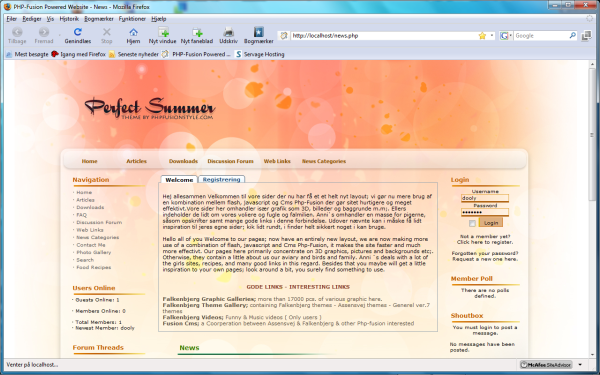Click Home in the top navigation bar
Viewport: 600px width, 375px height.
click(x=89, y=161)
